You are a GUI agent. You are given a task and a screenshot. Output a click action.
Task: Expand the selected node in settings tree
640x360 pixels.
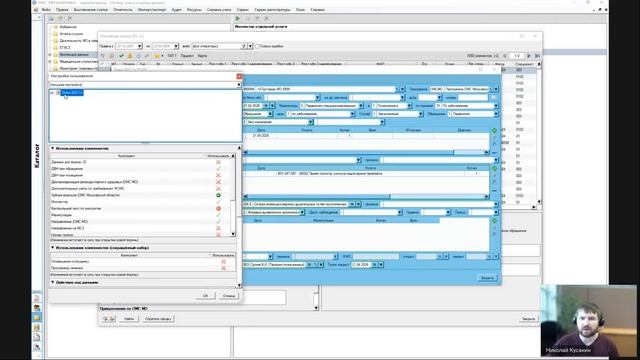point(52,93)
